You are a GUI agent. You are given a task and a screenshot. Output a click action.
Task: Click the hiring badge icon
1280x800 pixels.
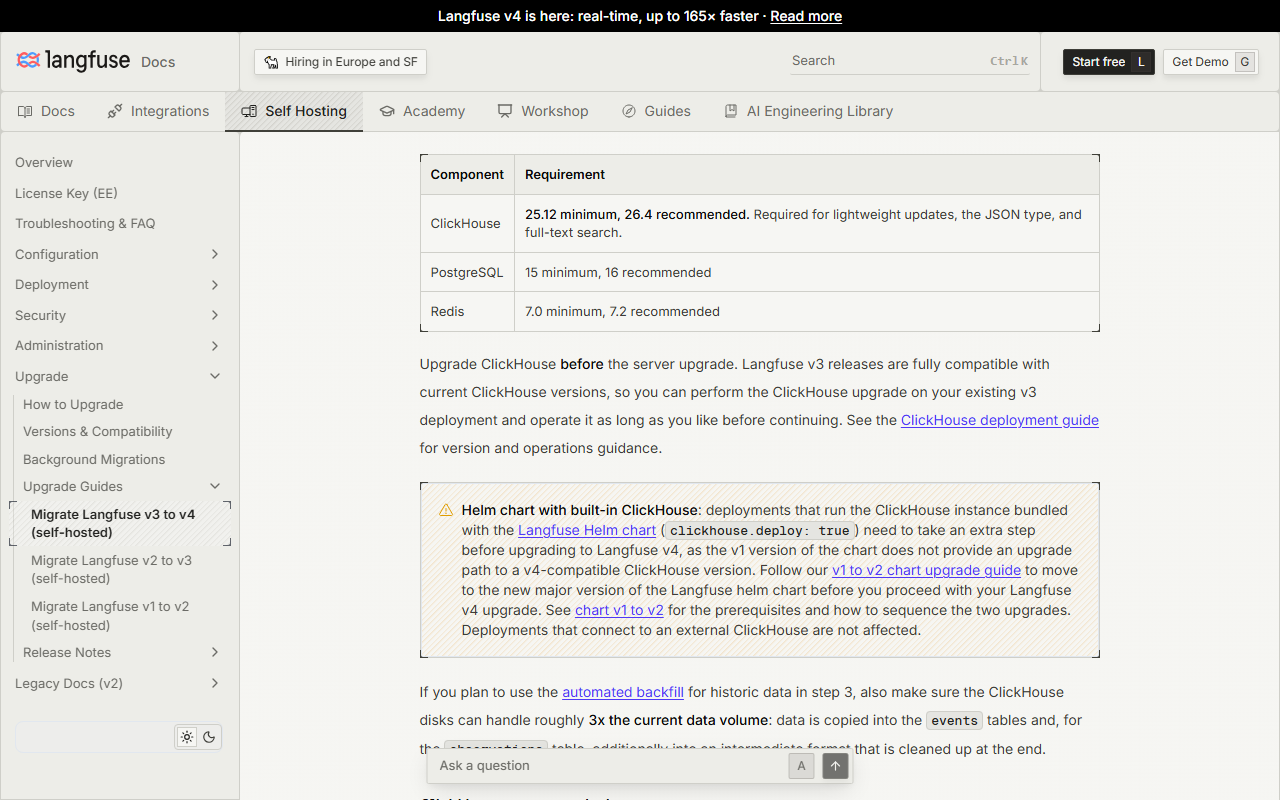(x=271, y=62)
